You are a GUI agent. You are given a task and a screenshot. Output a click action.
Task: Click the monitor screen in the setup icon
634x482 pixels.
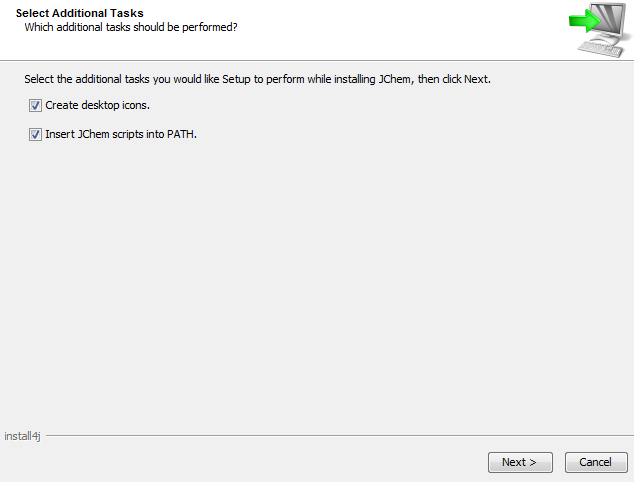coord(609,20)
